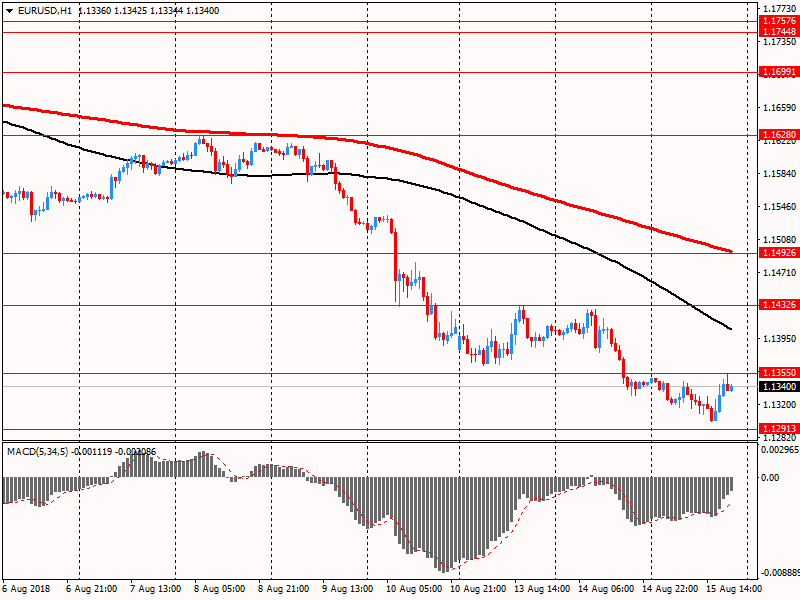Click the 10 Aug 05:00 time axis label
The height and width of the screenshot is (600, 800).
tap(414, 589)
